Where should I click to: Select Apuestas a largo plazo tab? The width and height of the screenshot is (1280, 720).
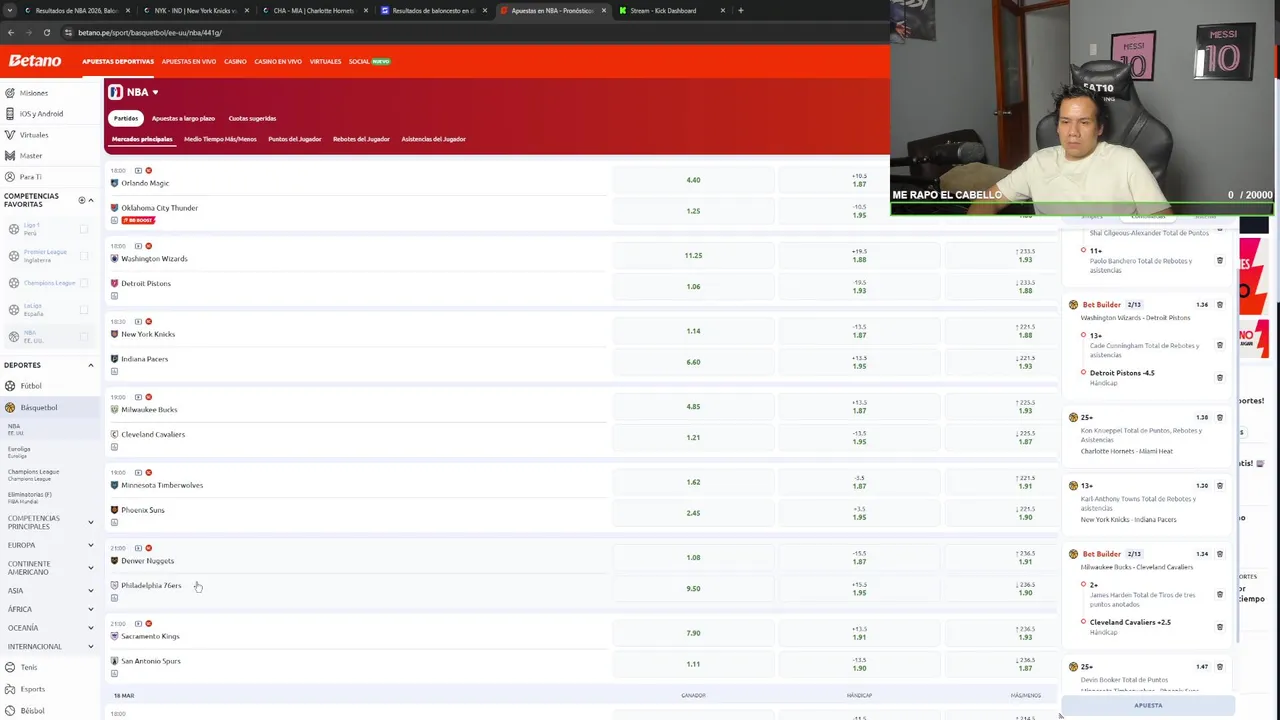click(183, 118)
